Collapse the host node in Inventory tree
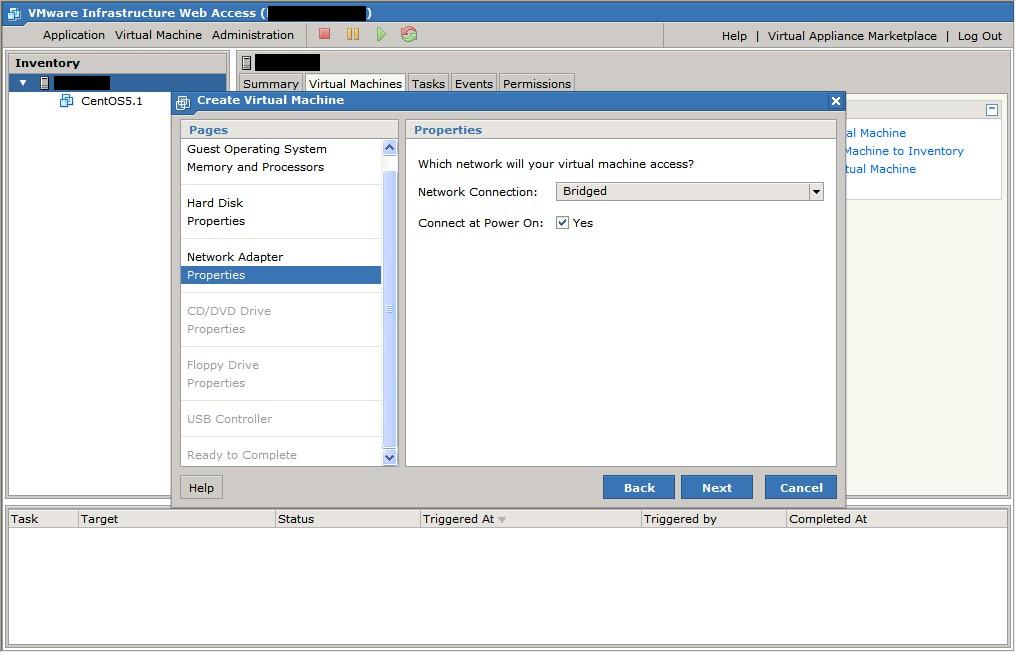 (x=23, y=83)
